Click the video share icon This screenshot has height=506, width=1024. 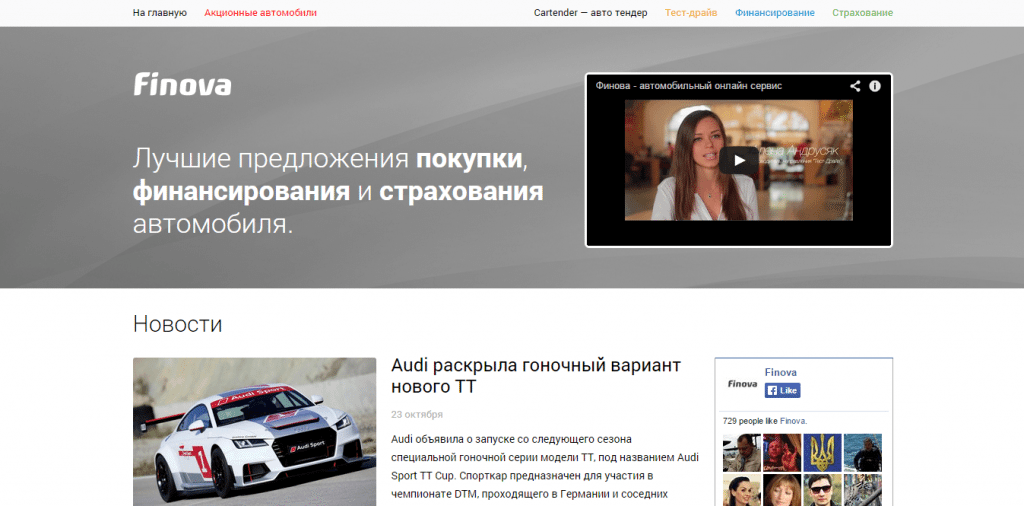pos(855,86)
